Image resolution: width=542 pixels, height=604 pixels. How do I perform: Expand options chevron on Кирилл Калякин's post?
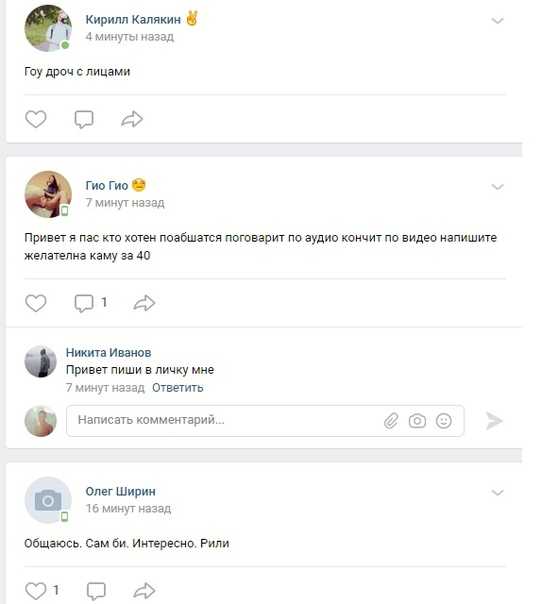pos(498,21)
